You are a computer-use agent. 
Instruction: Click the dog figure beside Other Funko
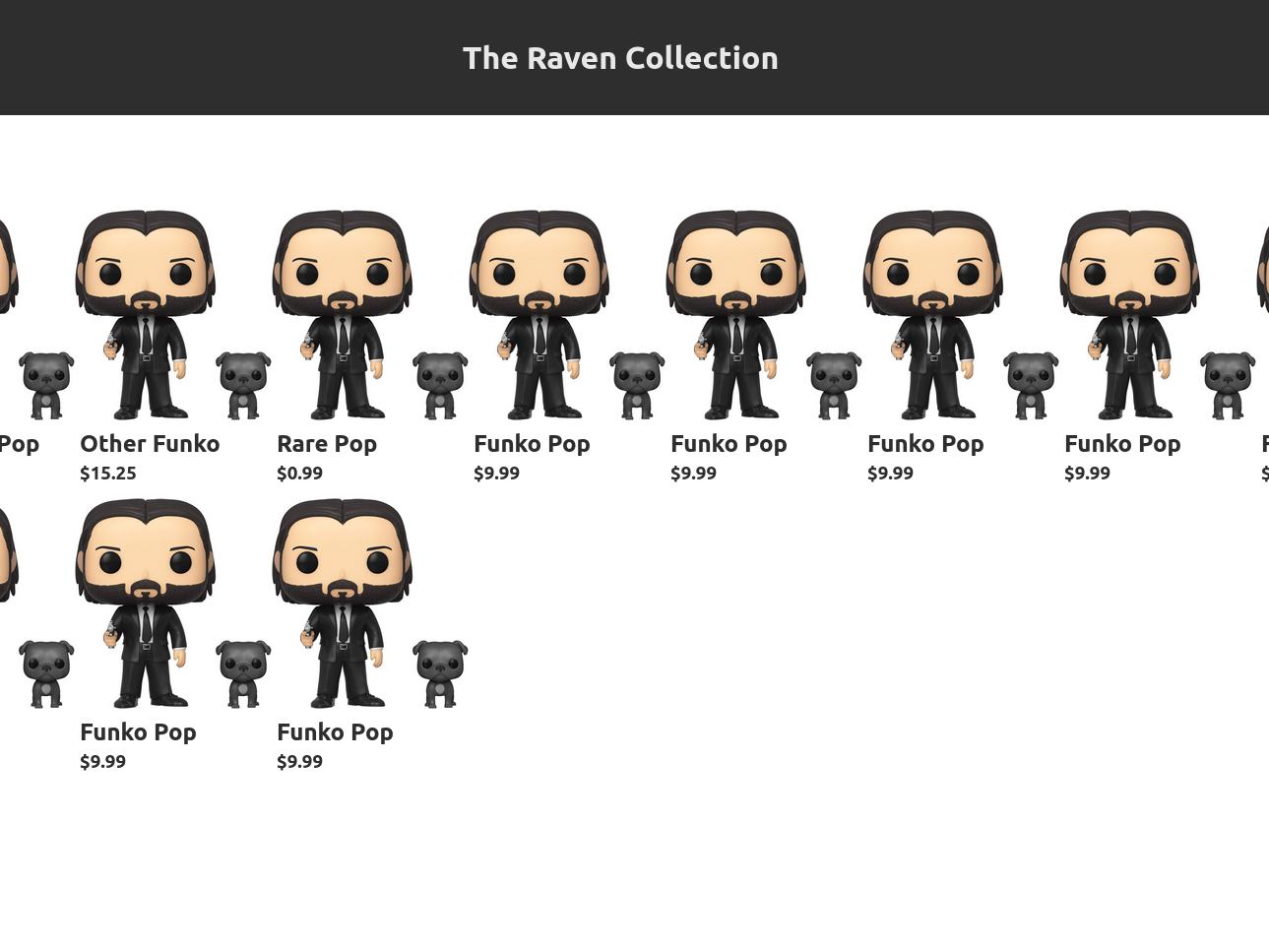click(x=243, y=385)
